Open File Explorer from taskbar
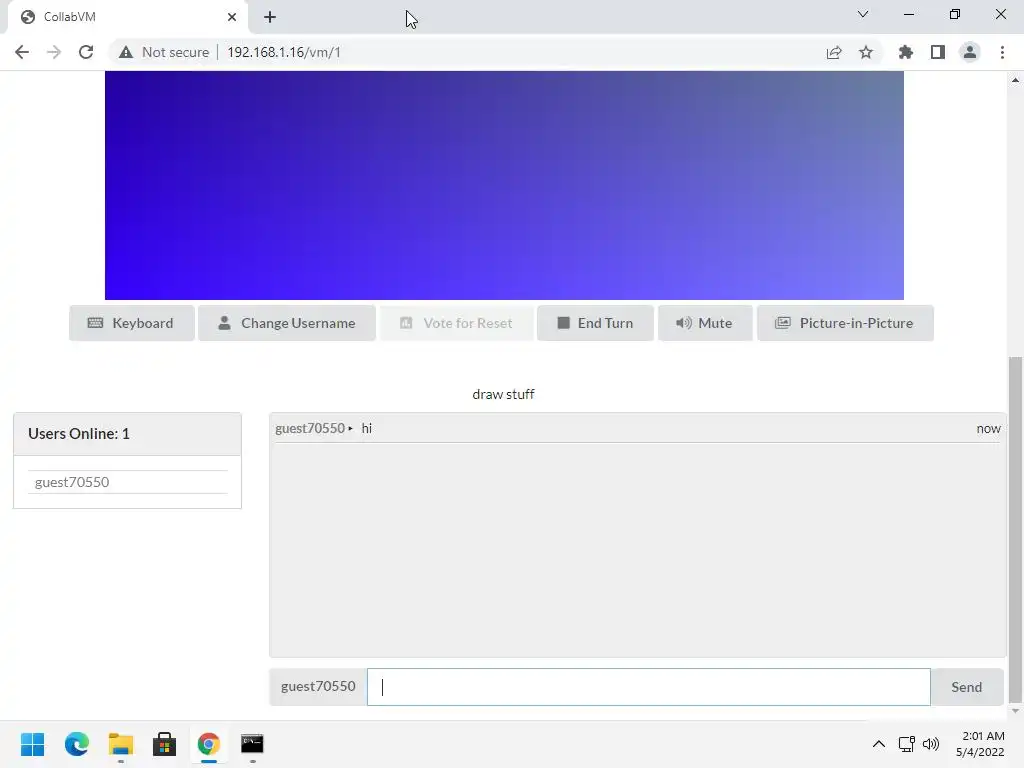1024x768 pixels. click(121, 744)
